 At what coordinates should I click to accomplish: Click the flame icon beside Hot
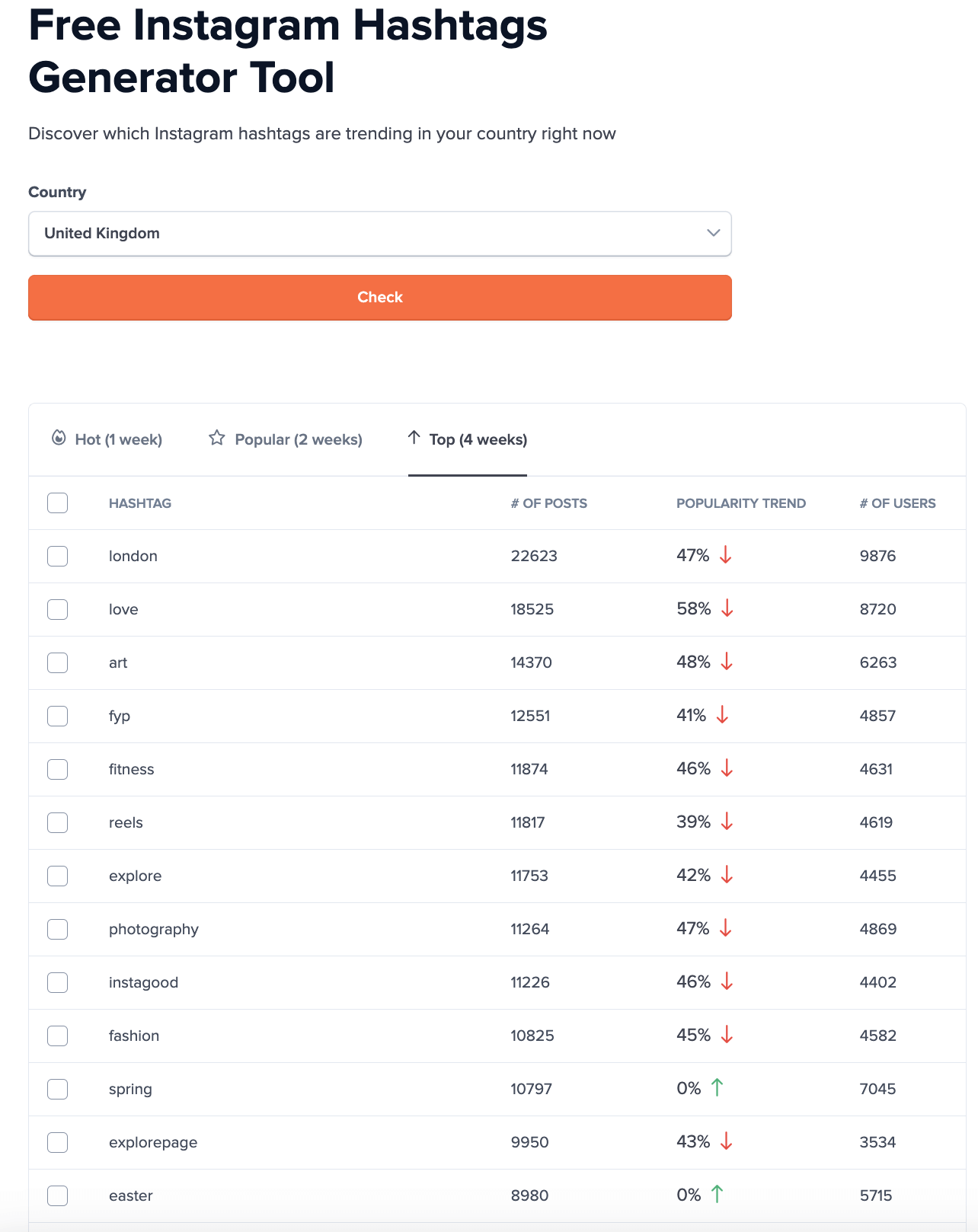point(59,438)
